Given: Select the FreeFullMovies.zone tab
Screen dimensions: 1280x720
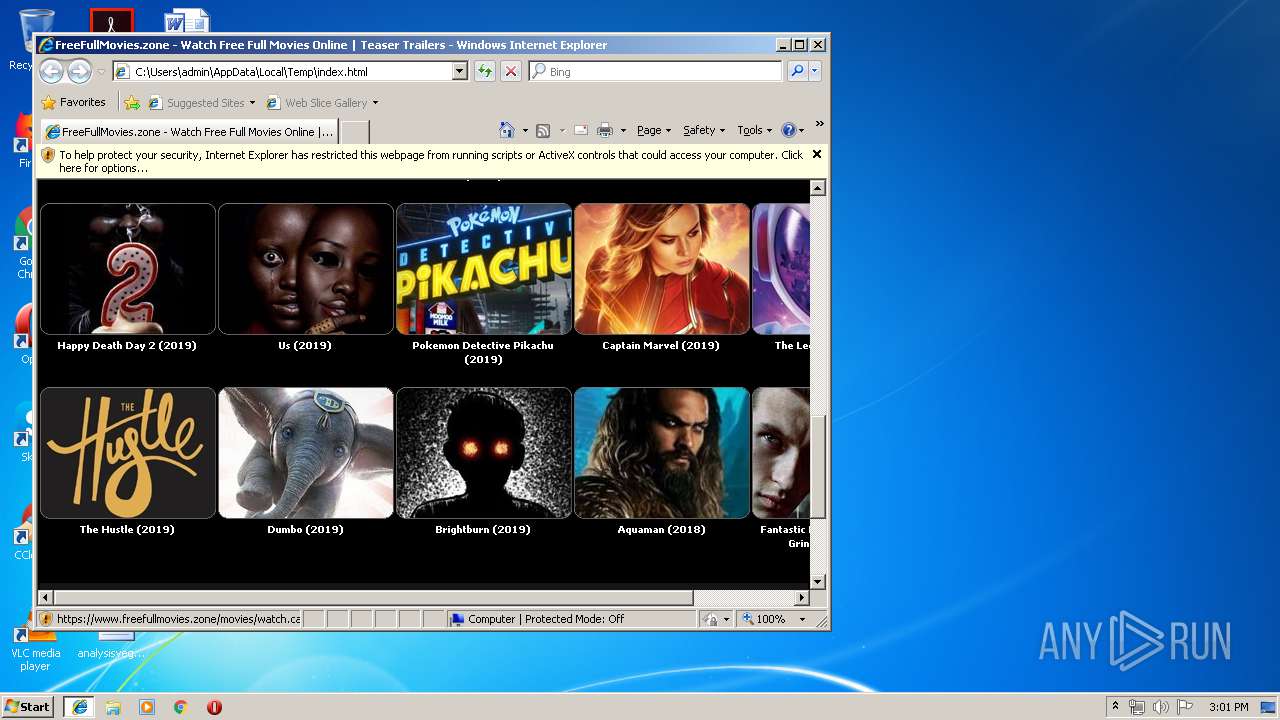Looking at the screenshot, I should coord(189,131).
